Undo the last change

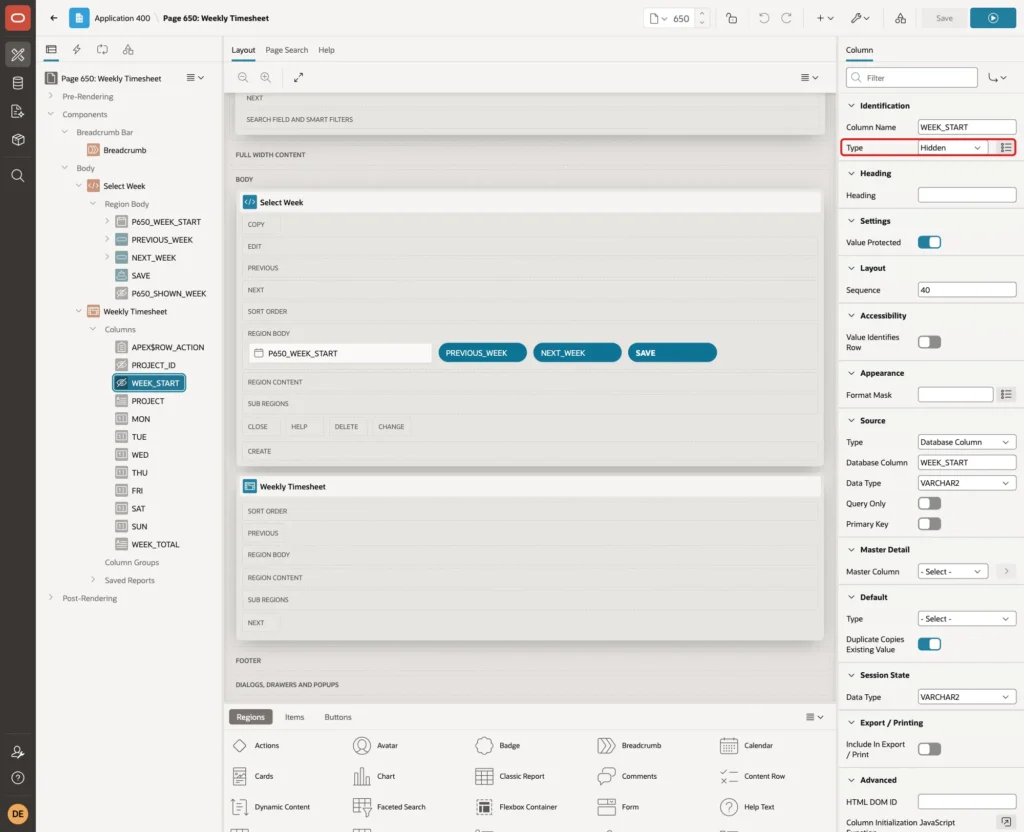coord(763,18)
